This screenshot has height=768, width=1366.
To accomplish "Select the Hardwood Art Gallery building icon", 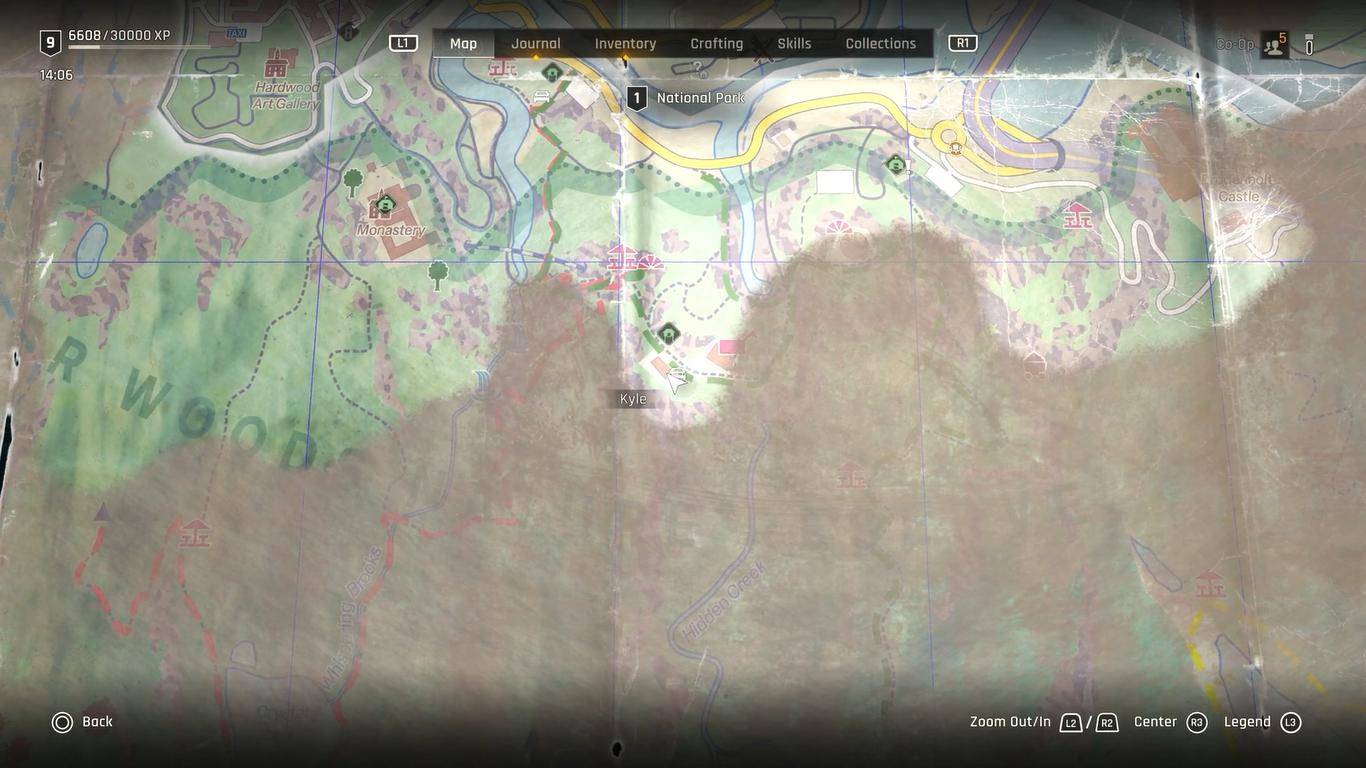I will (x=276, y=67).
